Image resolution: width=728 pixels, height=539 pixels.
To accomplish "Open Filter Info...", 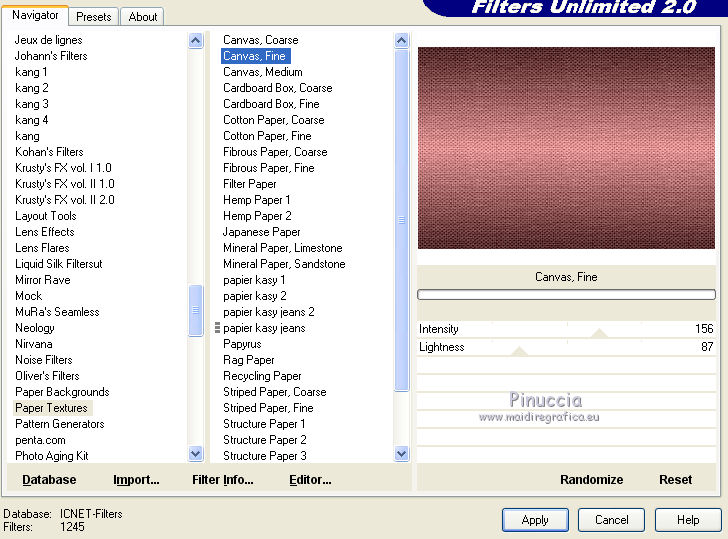I will coord(223,480).
